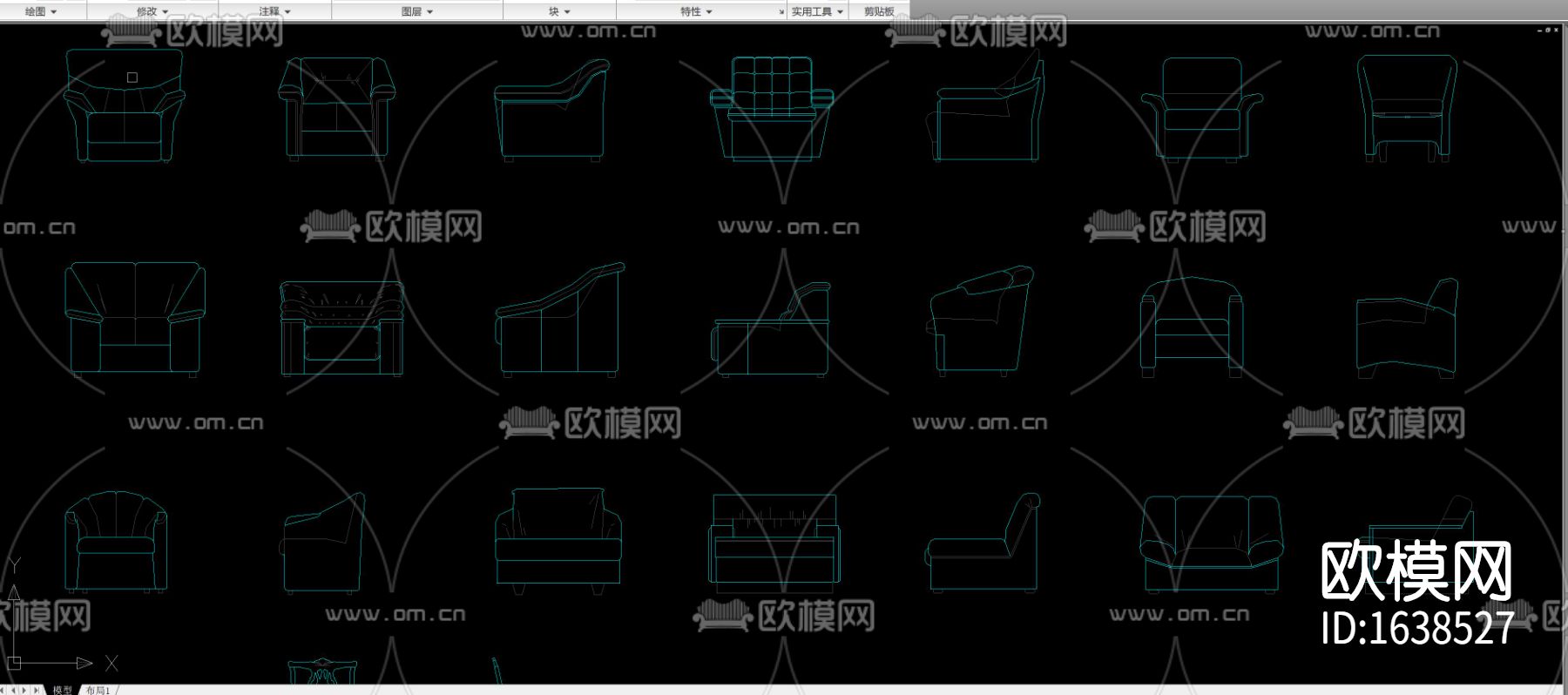The height and width of the screenshot is (695, 1568).
Task: Restore down the drawing window
Action: tap(1548, 30)
